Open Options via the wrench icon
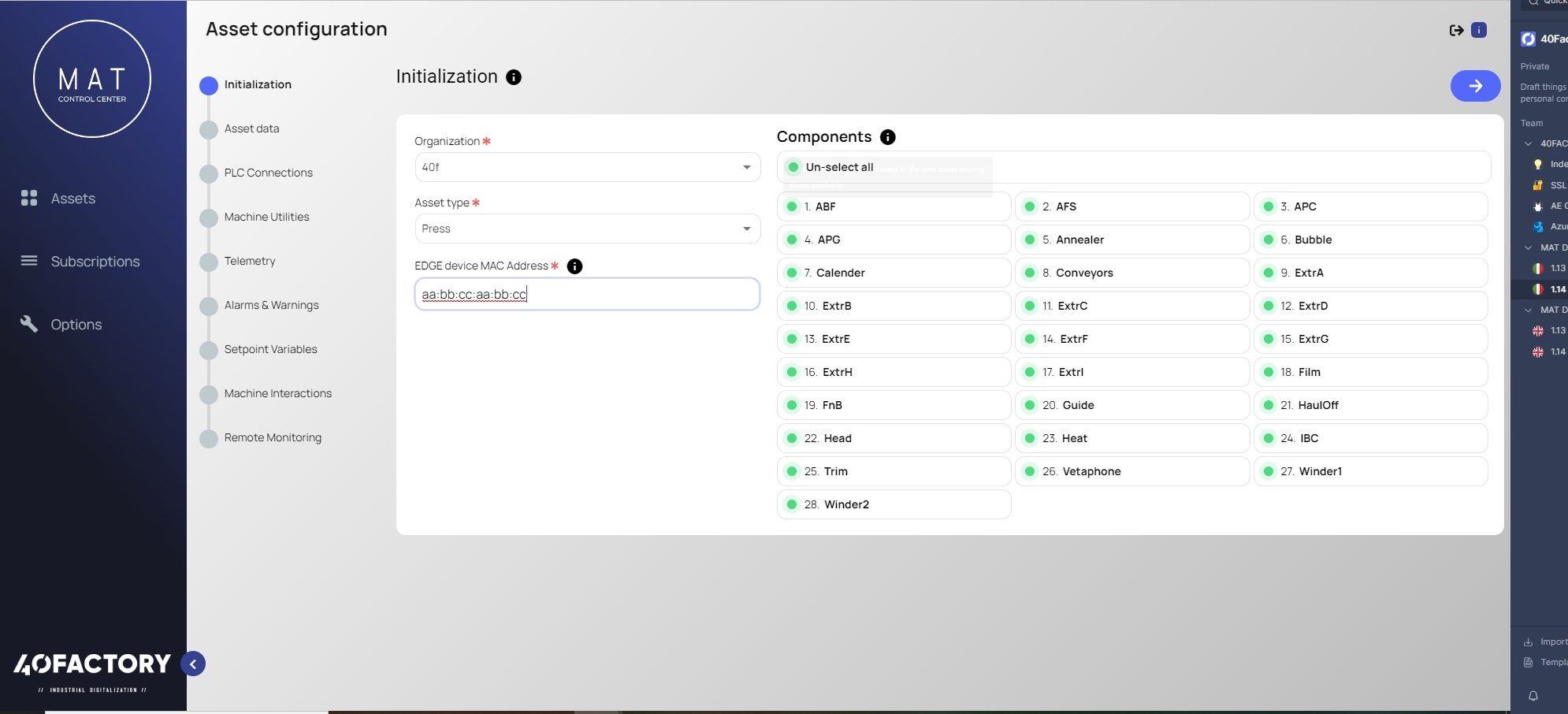The height and width of the screenshot is (714, 1568). point(29,325)
